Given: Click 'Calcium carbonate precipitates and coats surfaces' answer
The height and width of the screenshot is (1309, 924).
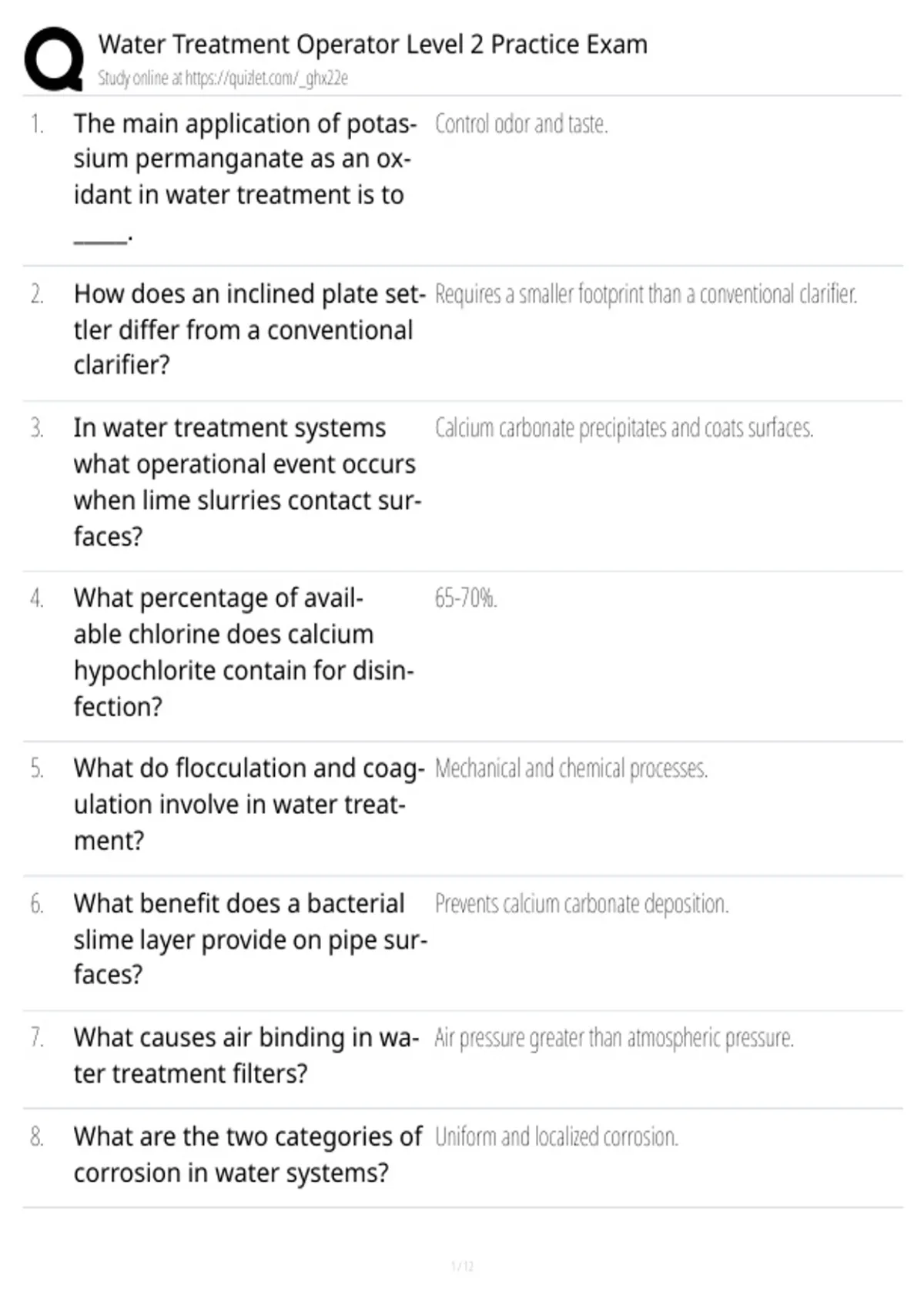Looking at the screenshot, I should click(624, 427).
